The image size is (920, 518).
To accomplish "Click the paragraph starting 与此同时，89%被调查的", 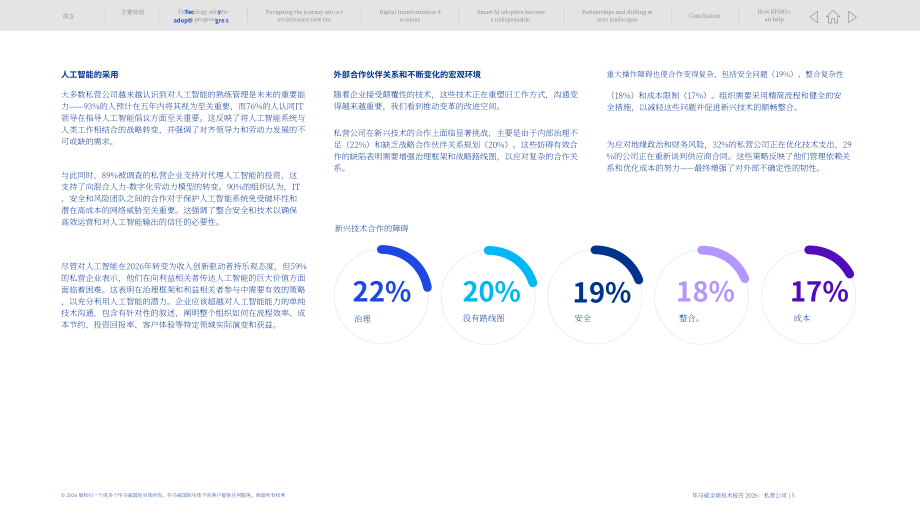I will pyautogui.click(x=181, y=198).
